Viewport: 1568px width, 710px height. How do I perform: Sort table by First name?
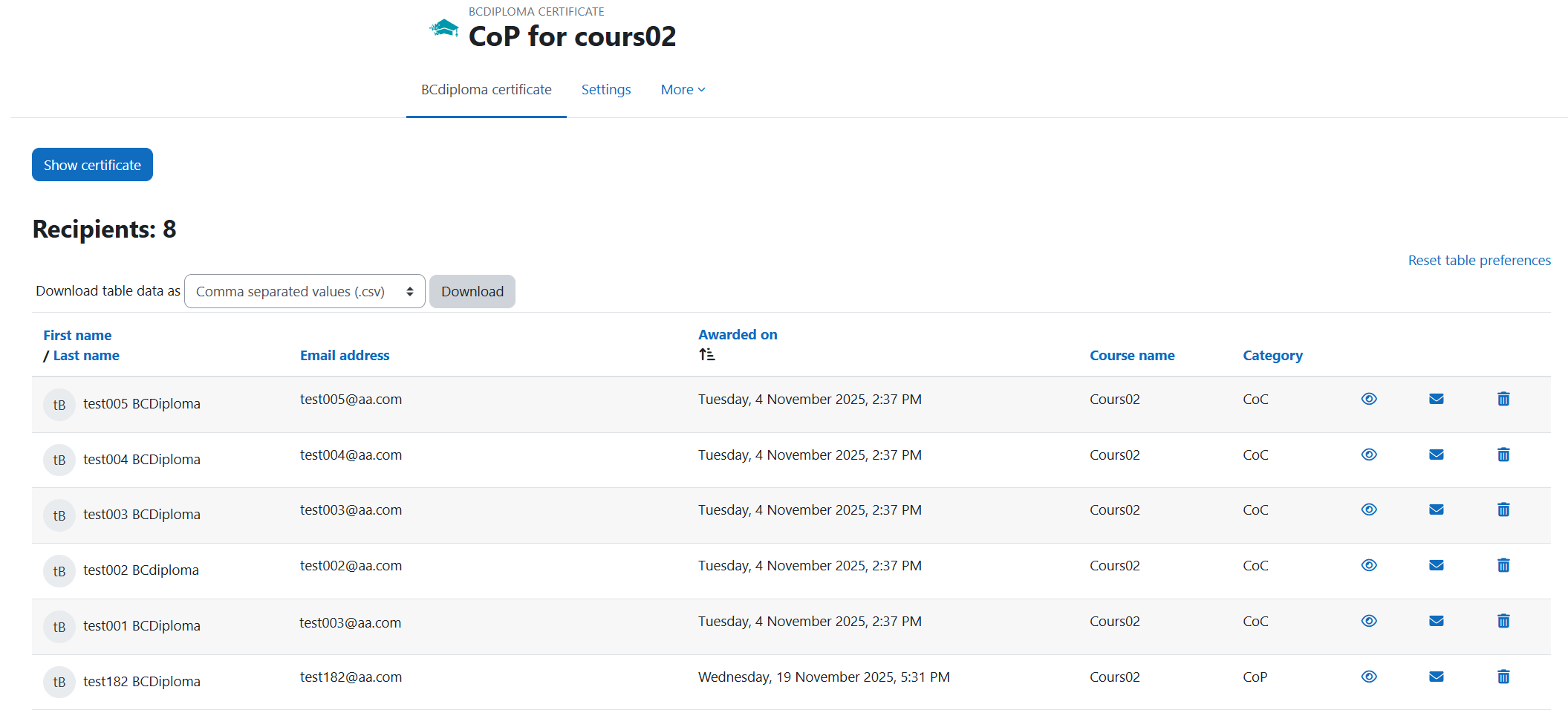click(77, 335)
